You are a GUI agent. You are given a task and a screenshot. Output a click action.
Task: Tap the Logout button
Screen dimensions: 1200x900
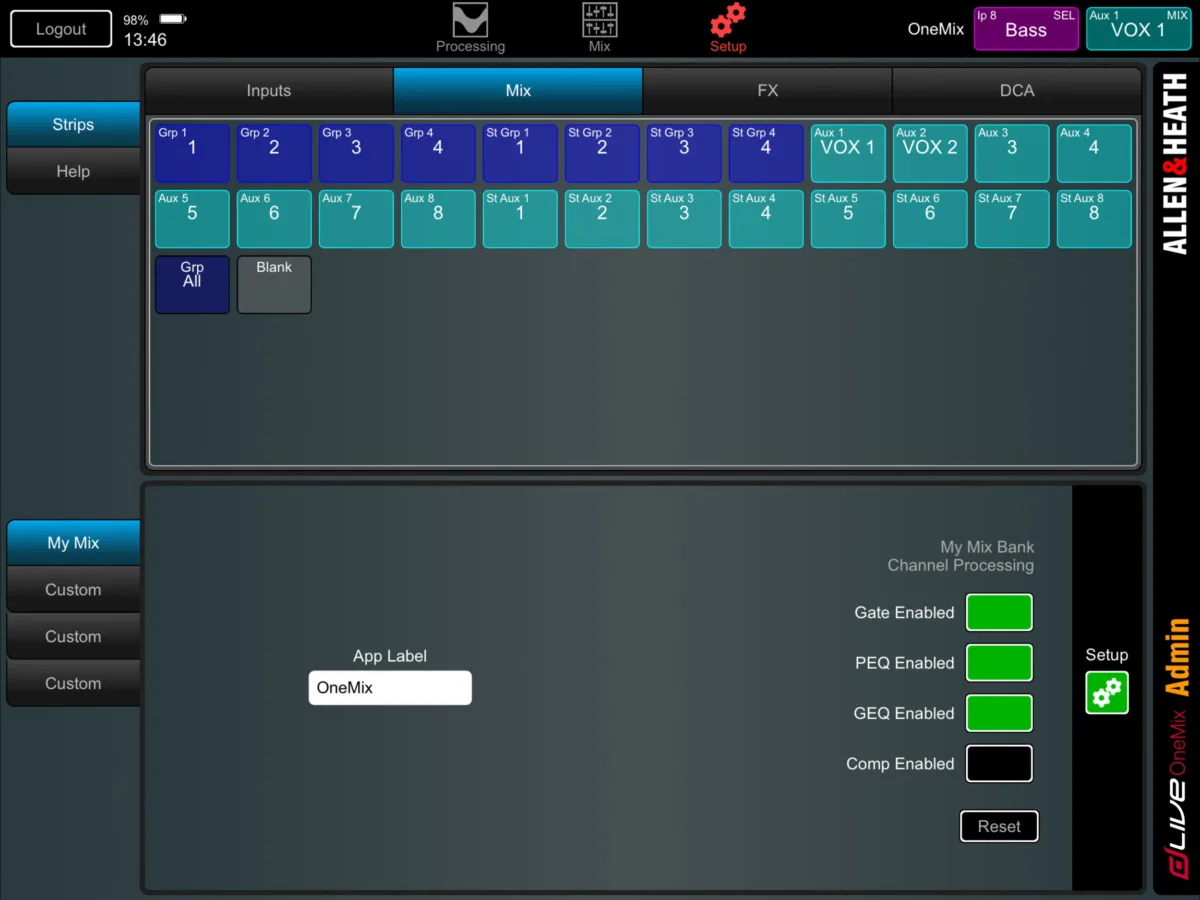click(61, 29)
